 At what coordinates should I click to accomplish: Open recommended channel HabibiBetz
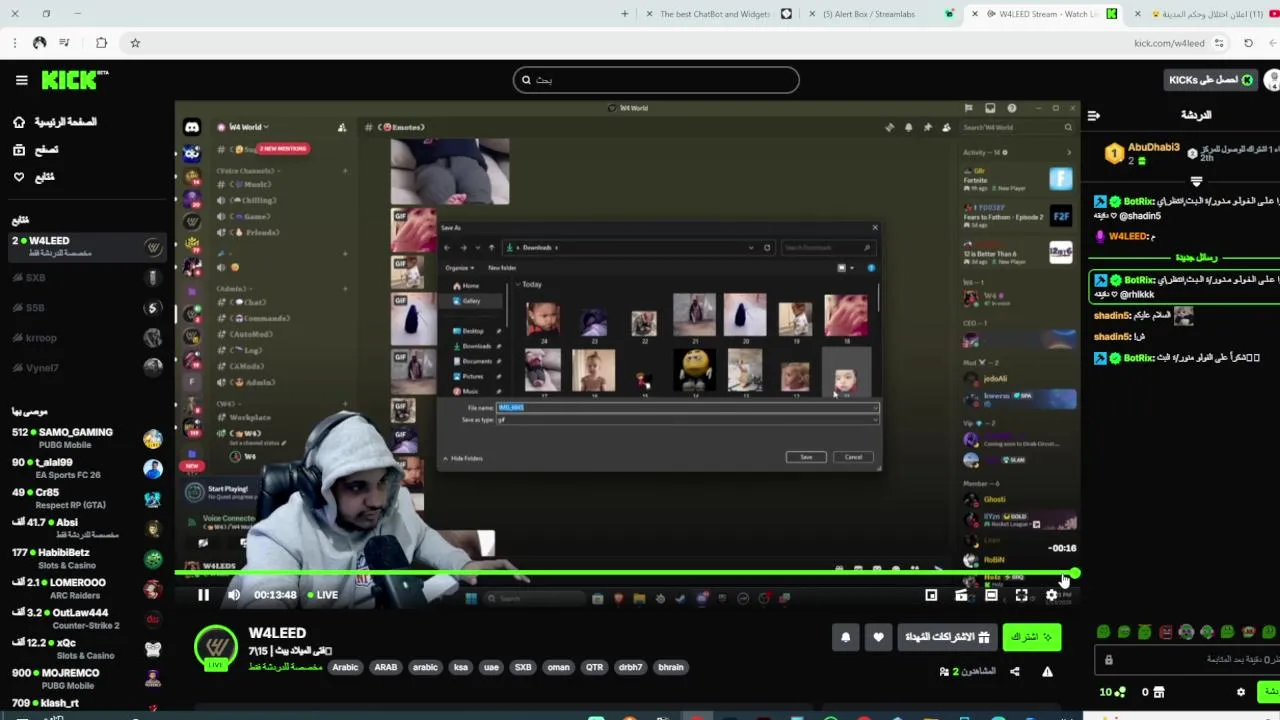(x=87, y=558)
